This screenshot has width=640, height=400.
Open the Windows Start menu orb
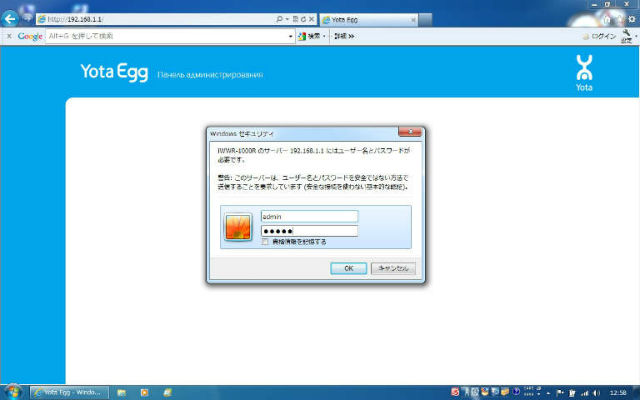pos(13,390)
